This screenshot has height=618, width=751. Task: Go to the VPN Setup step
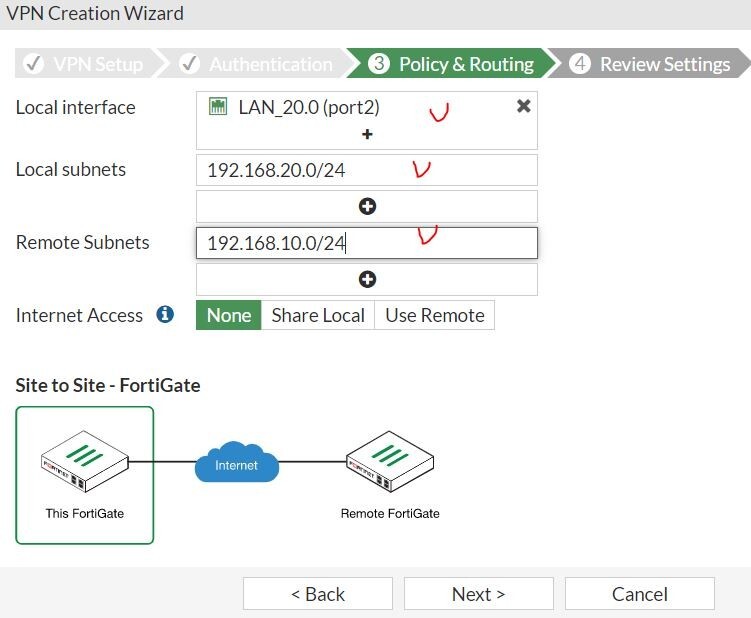click(x=86, y=63)
